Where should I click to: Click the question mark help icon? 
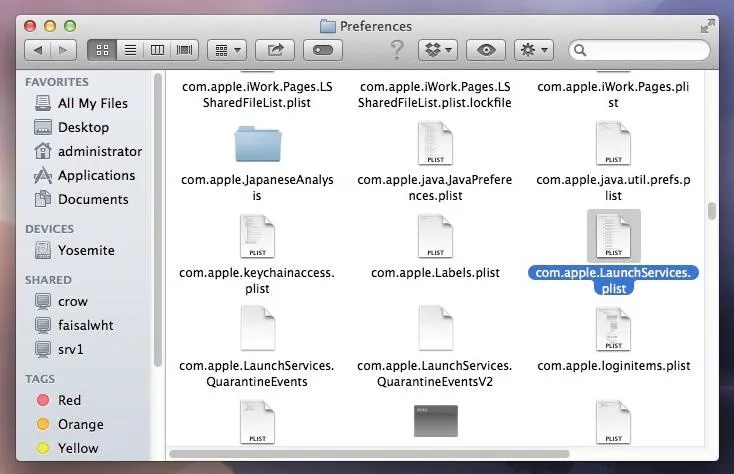pos(397,50)
